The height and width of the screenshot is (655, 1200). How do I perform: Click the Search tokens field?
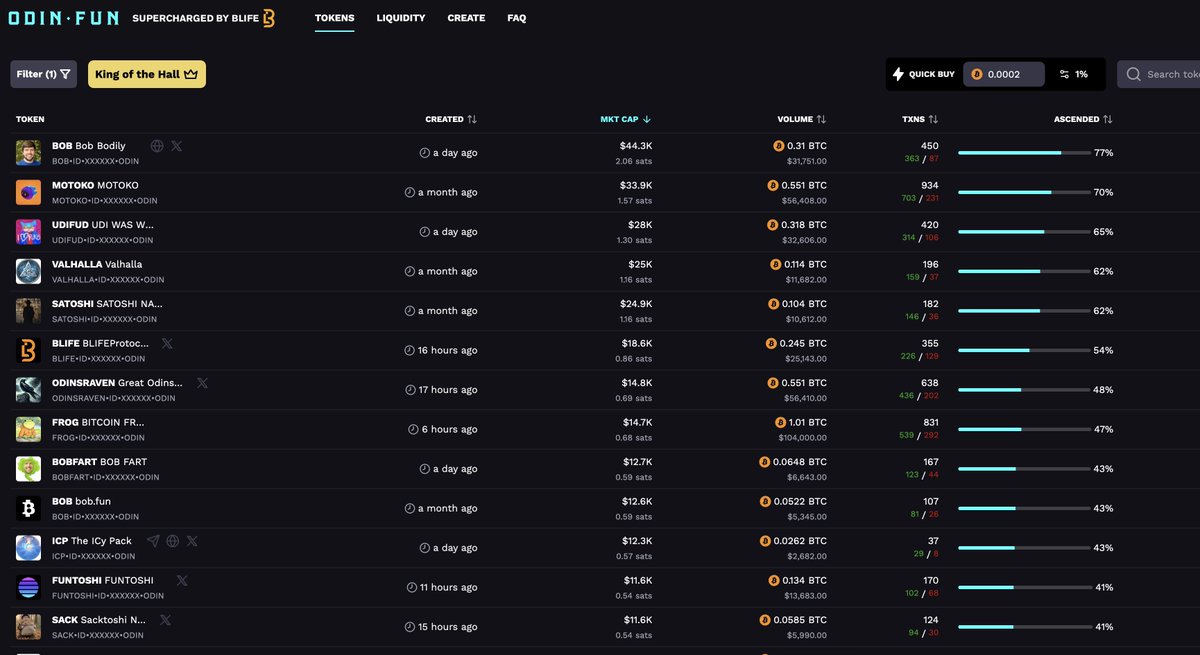pyautogui.click(x=1158, y=74)
